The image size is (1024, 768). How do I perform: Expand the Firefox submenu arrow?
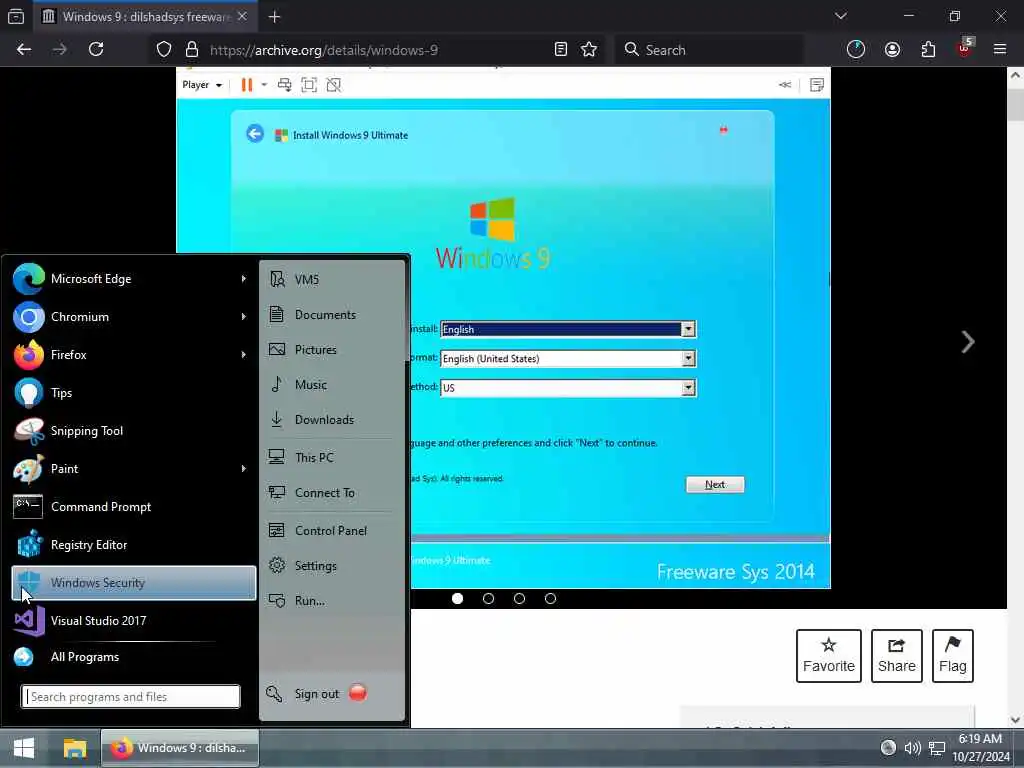pos(244,355)
